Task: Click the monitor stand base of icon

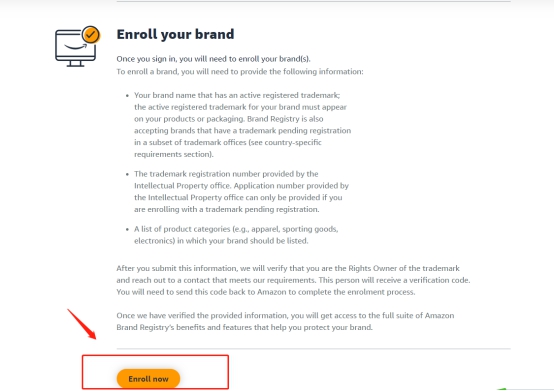Action: (76, 64)
